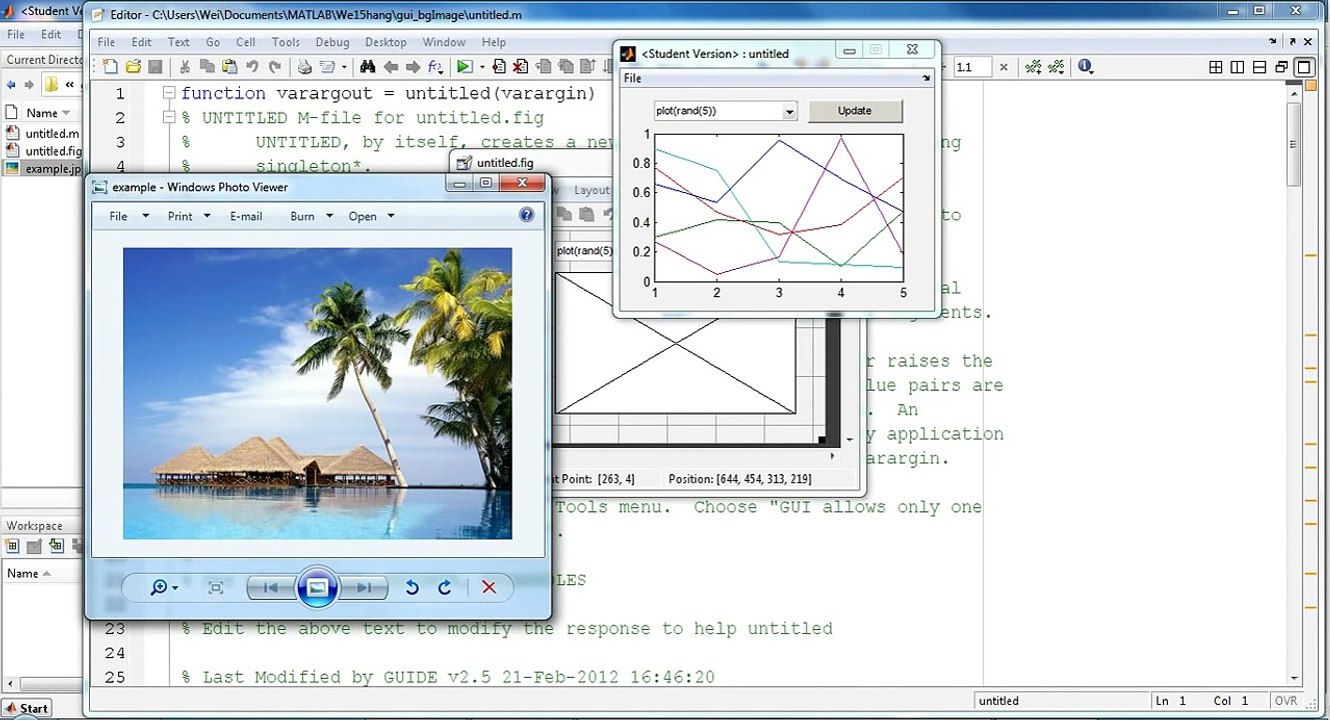
Task: Click Paste clipboard icon in Editor toolbar
Action: tap(229, 67)
